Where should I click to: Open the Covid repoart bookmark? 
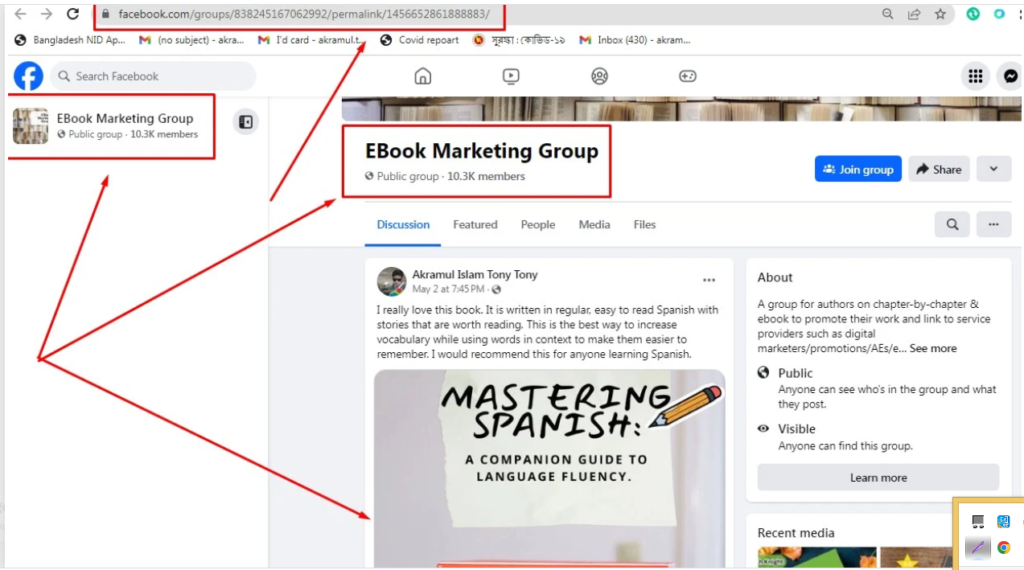pos(419,40)
